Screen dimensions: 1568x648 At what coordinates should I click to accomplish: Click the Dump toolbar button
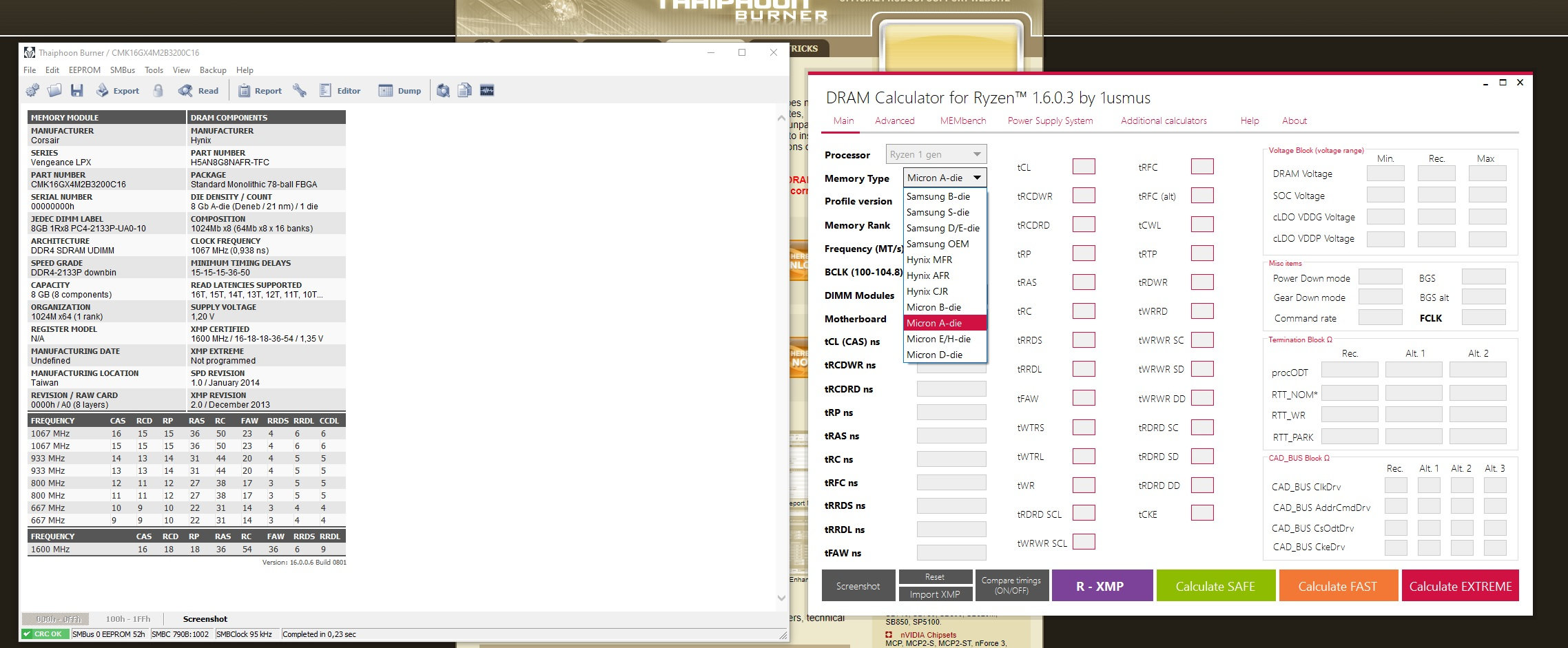[x=400, y=90]
